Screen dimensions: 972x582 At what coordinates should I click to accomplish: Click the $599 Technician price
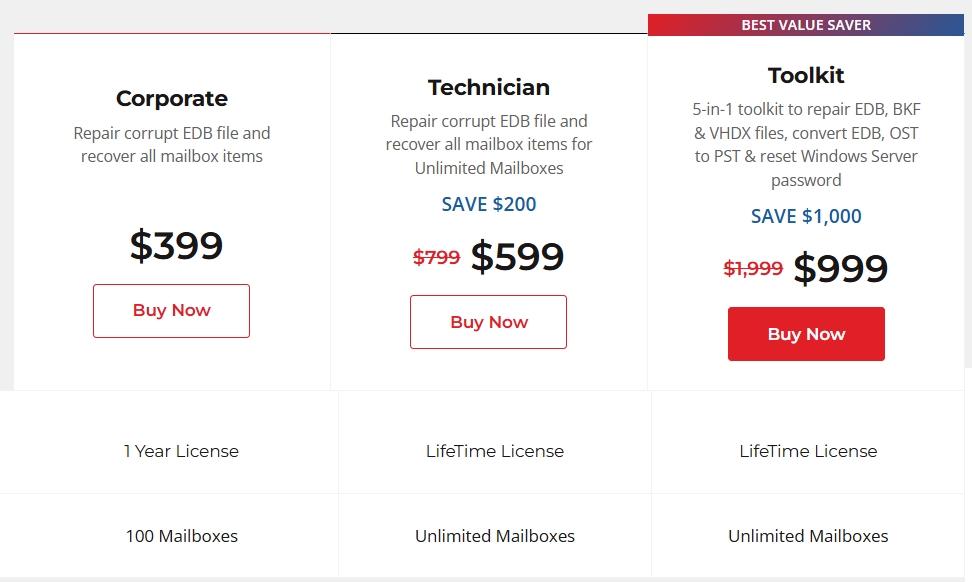coord(517,257)
